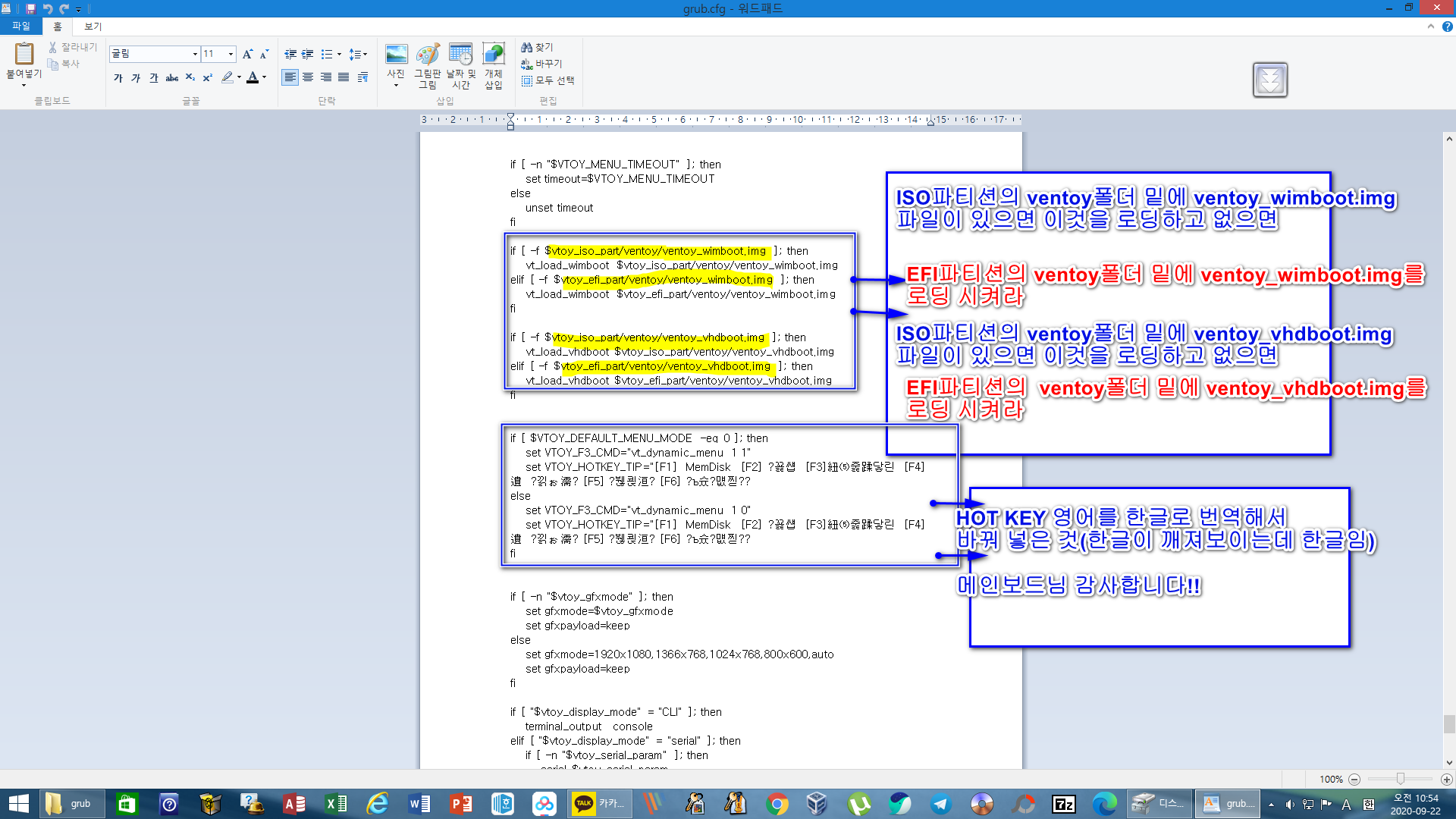Open the Windows Start menu

(x=18, y=804)
